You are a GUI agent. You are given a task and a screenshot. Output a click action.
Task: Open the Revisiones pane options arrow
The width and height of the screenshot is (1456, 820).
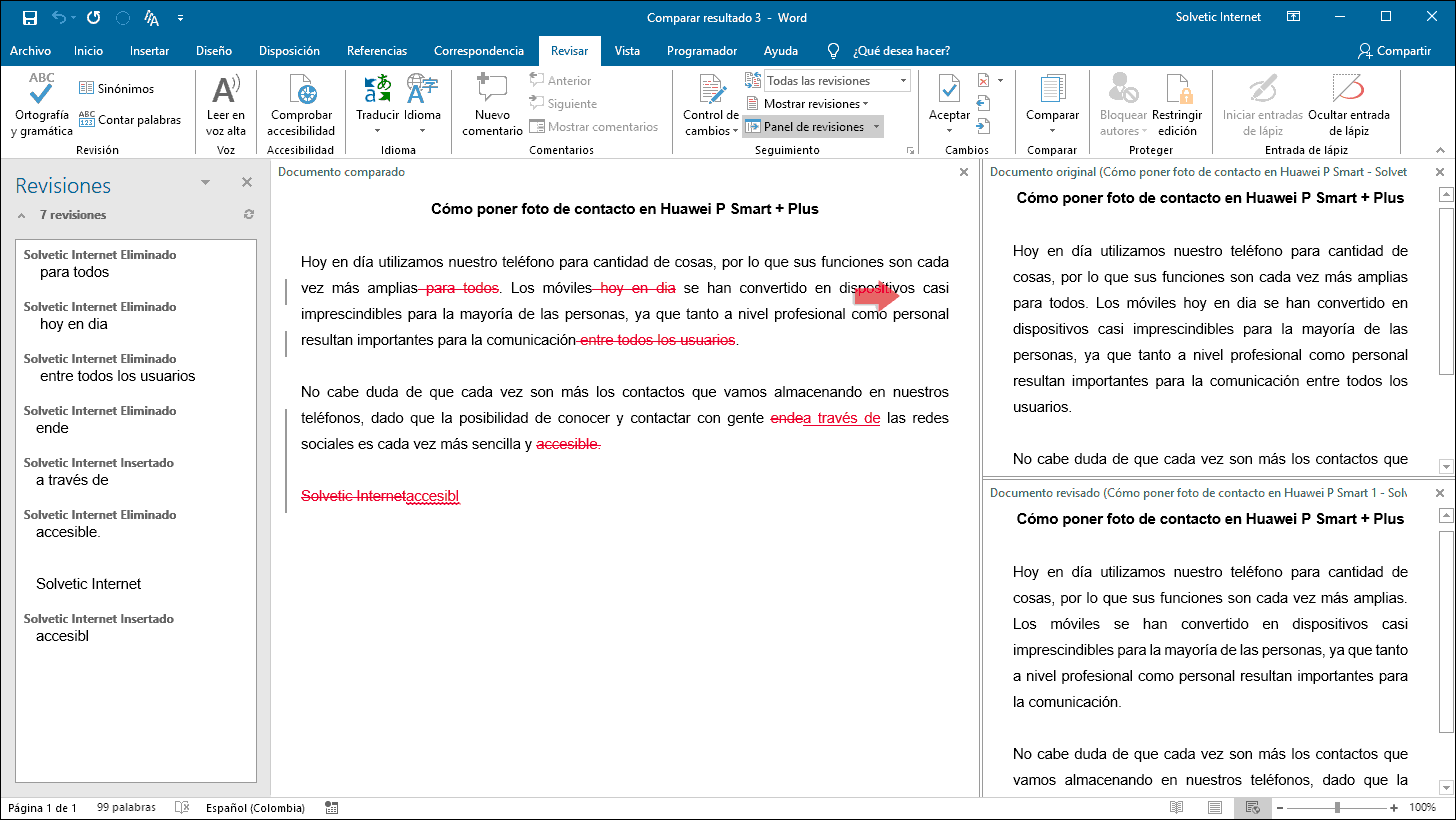[x=205, y=182]
